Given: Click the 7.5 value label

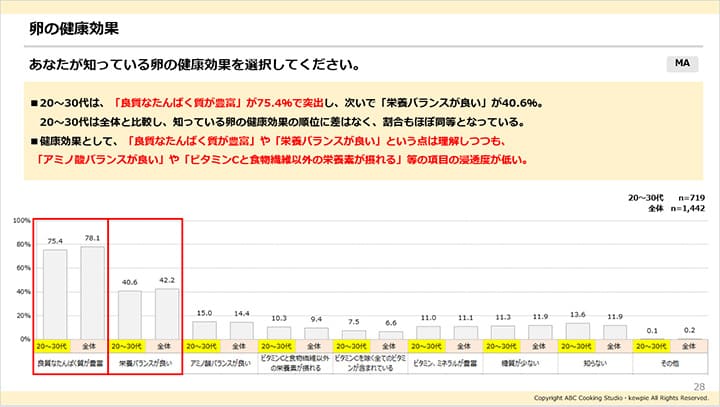Looking at the screenshot, I should pyautogui.click(x=354, y=322).
